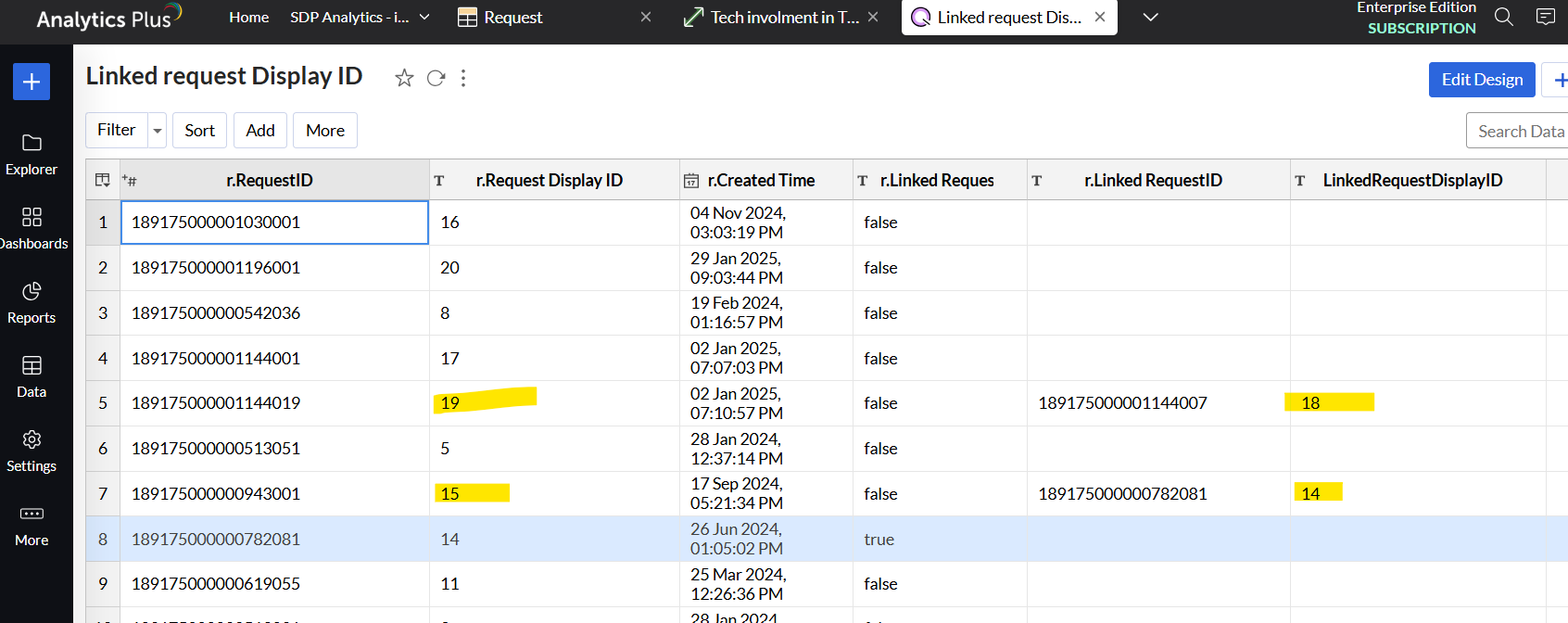
Task: Show more open tabs chevron
Action: (x=1150, y=18)
